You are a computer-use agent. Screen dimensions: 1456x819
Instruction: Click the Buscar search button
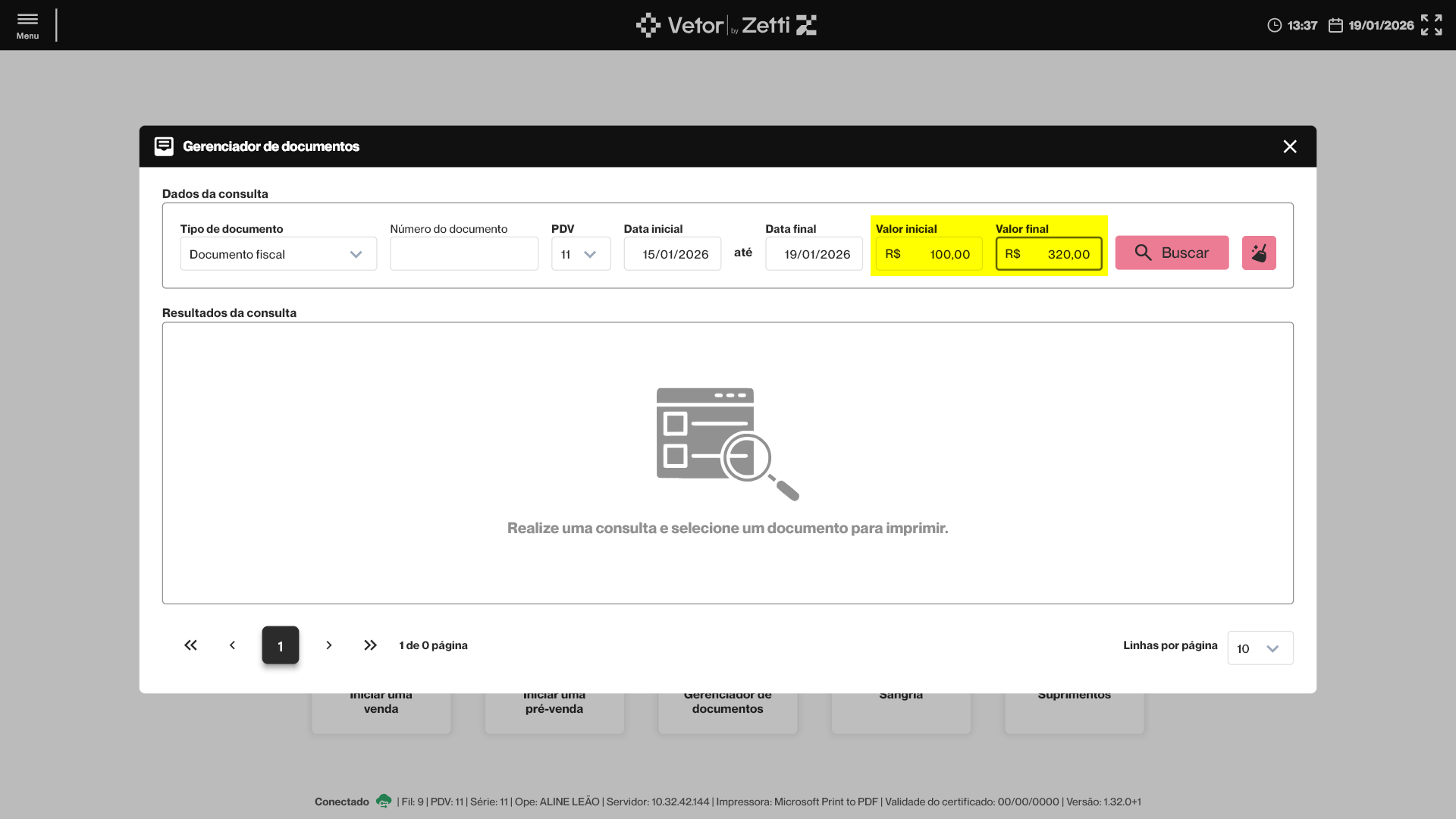(x=1172, y=253)
